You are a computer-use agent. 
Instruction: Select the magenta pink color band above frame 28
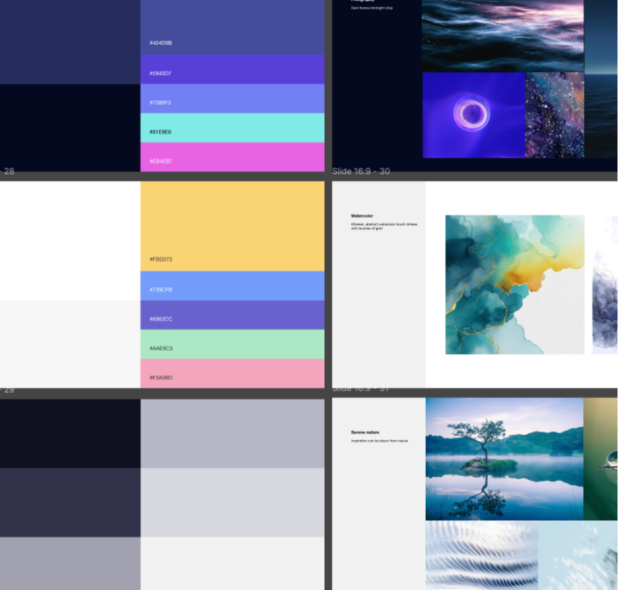[233, 157]
